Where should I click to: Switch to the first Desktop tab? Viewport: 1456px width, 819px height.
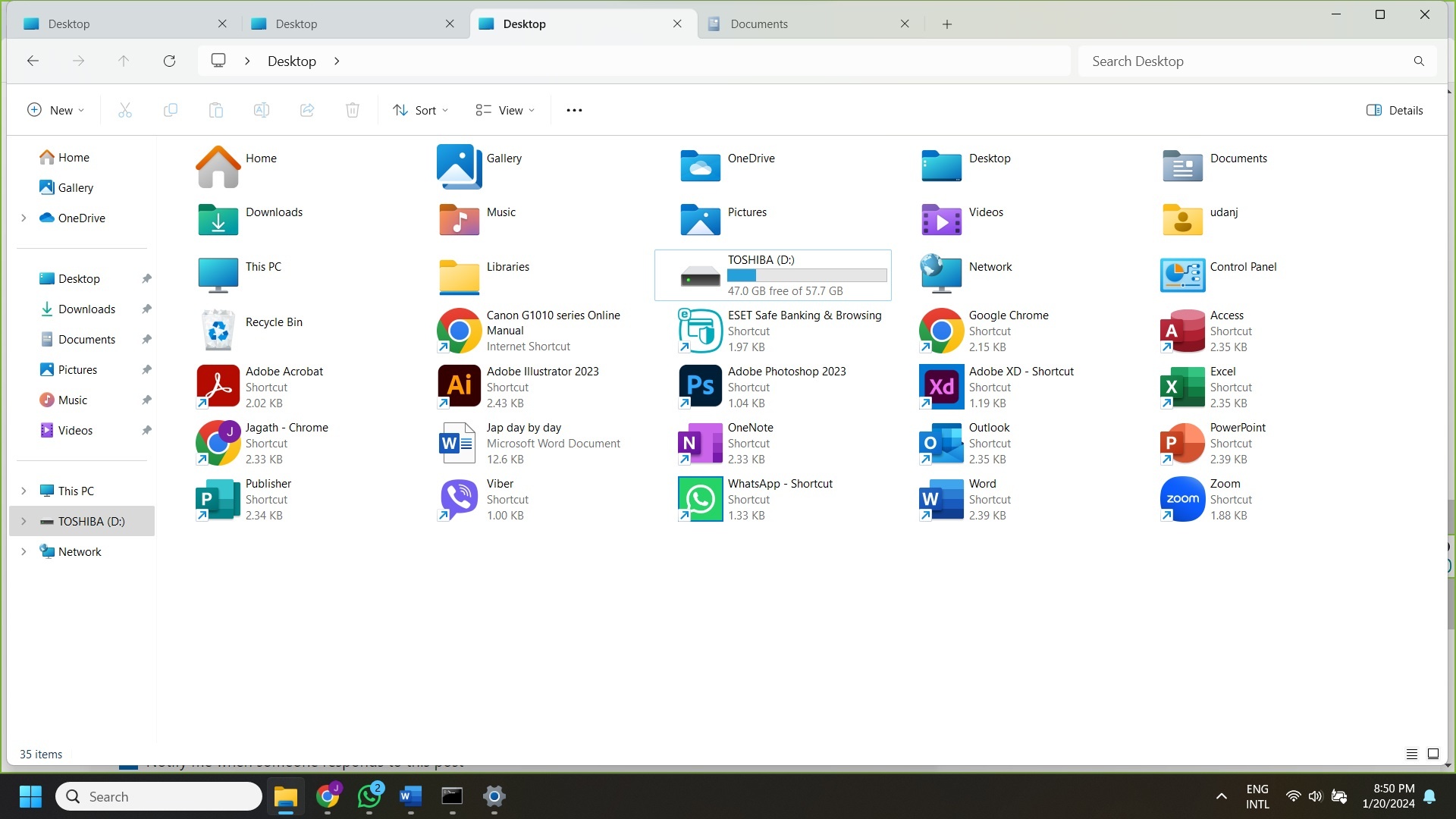pyautogui.click(x=126, y=24)
